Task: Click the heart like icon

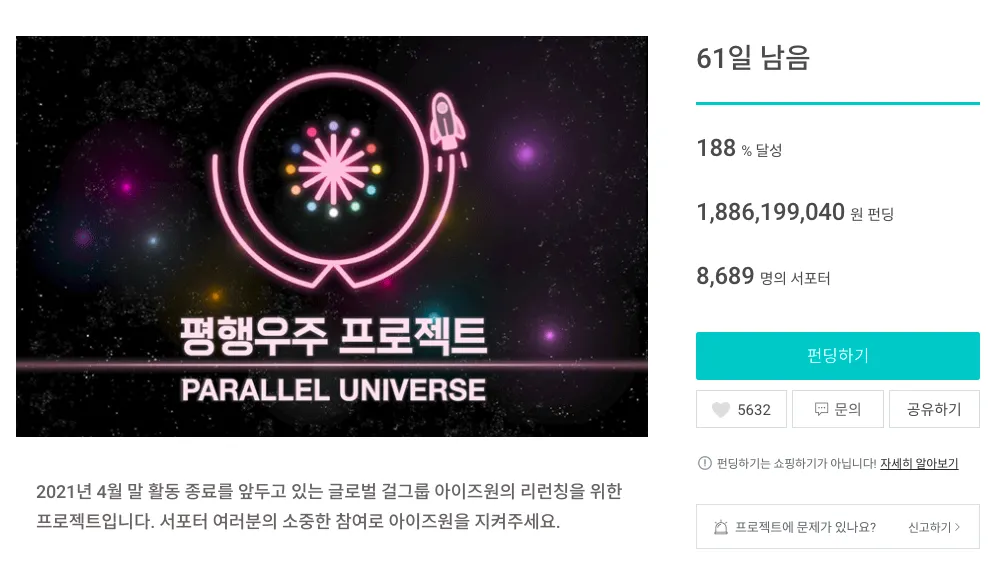Action: [720, 410]
